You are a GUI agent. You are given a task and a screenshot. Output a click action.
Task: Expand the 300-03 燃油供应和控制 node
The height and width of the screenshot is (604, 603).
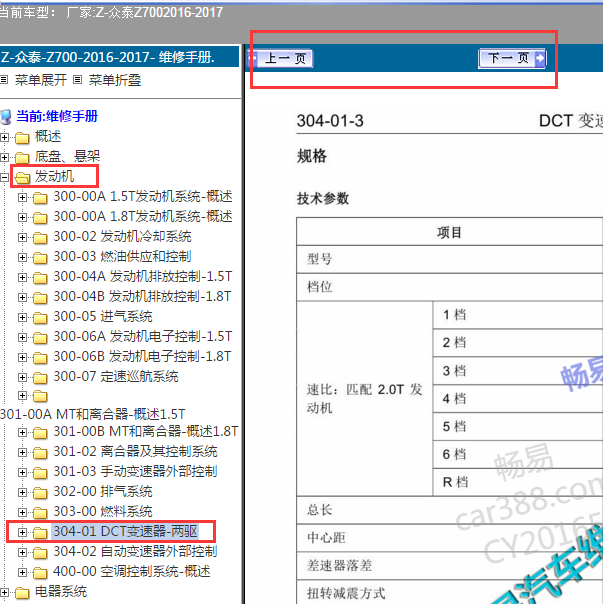pyautogui.click(x=22, y=257)
